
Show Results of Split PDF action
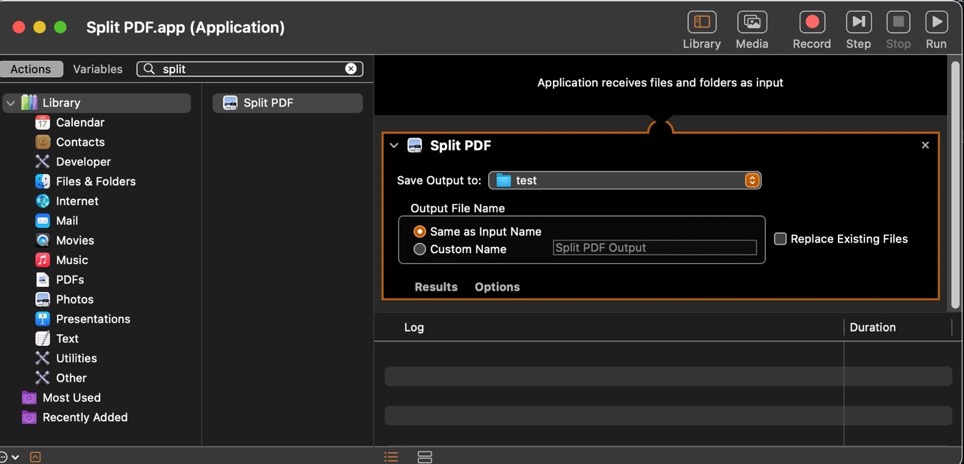tap(436, 287)
